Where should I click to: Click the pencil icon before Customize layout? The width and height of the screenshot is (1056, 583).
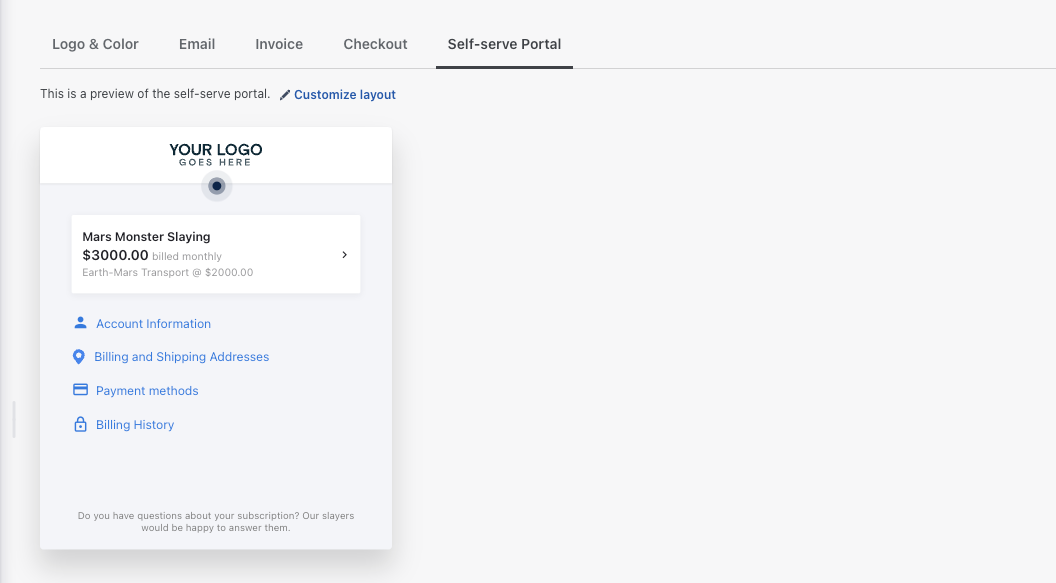[x=285, y=94]
